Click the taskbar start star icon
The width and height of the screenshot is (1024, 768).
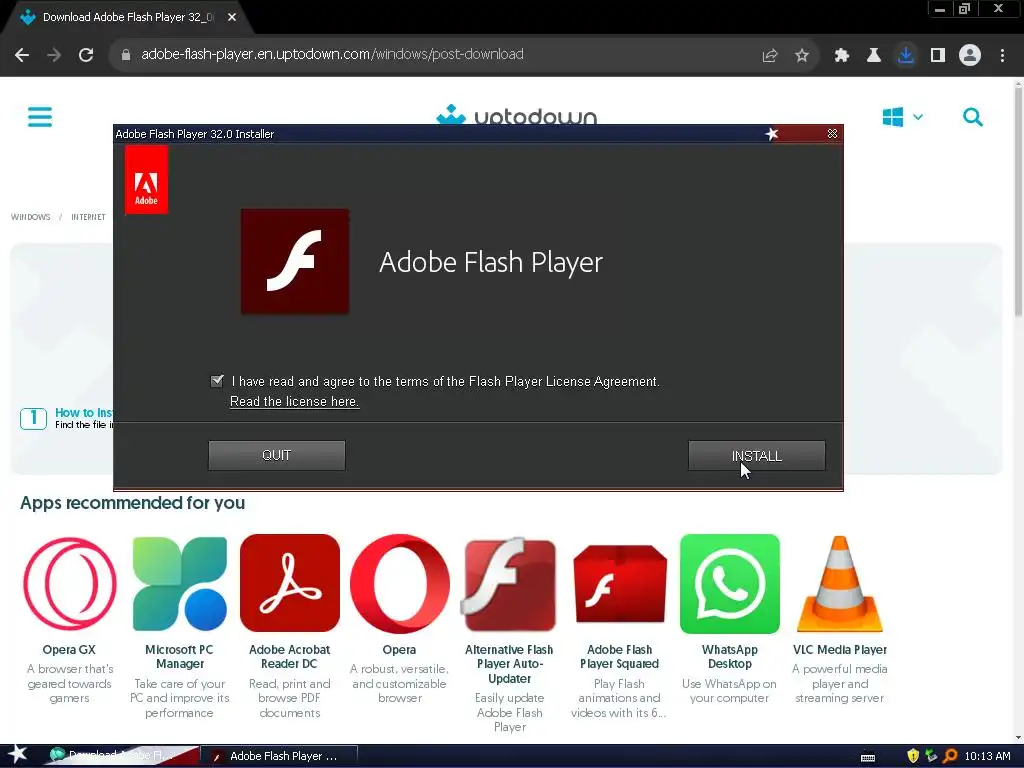[18, 756]
